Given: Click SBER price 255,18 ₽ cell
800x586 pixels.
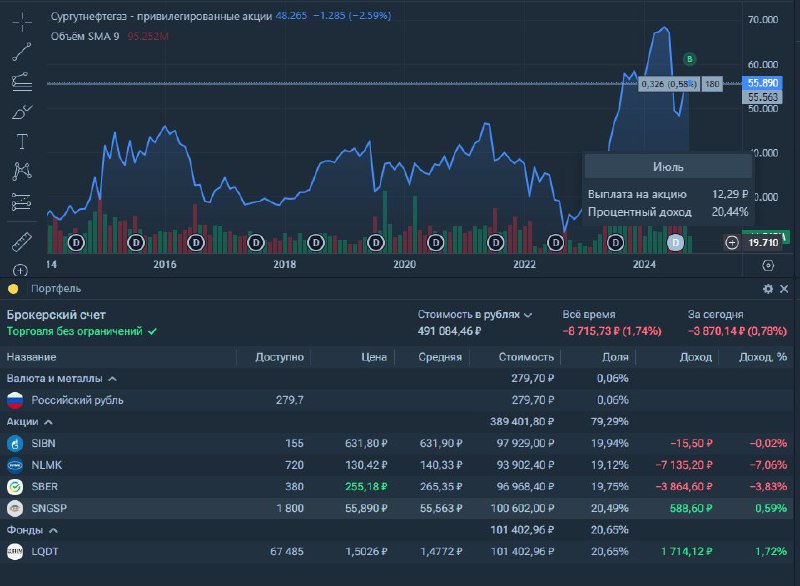Looking at the screenshot, I should 366,487.
